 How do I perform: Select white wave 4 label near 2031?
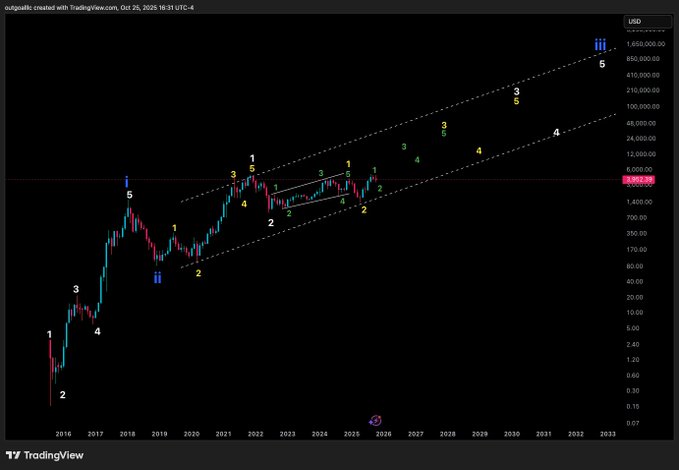tap(557, 132)
